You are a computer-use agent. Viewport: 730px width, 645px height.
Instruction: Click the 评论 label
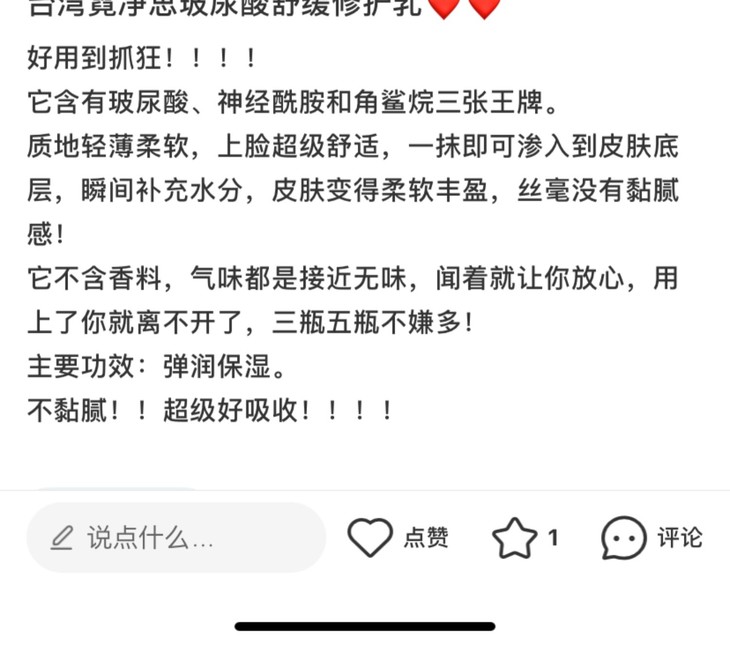point(680,538)
